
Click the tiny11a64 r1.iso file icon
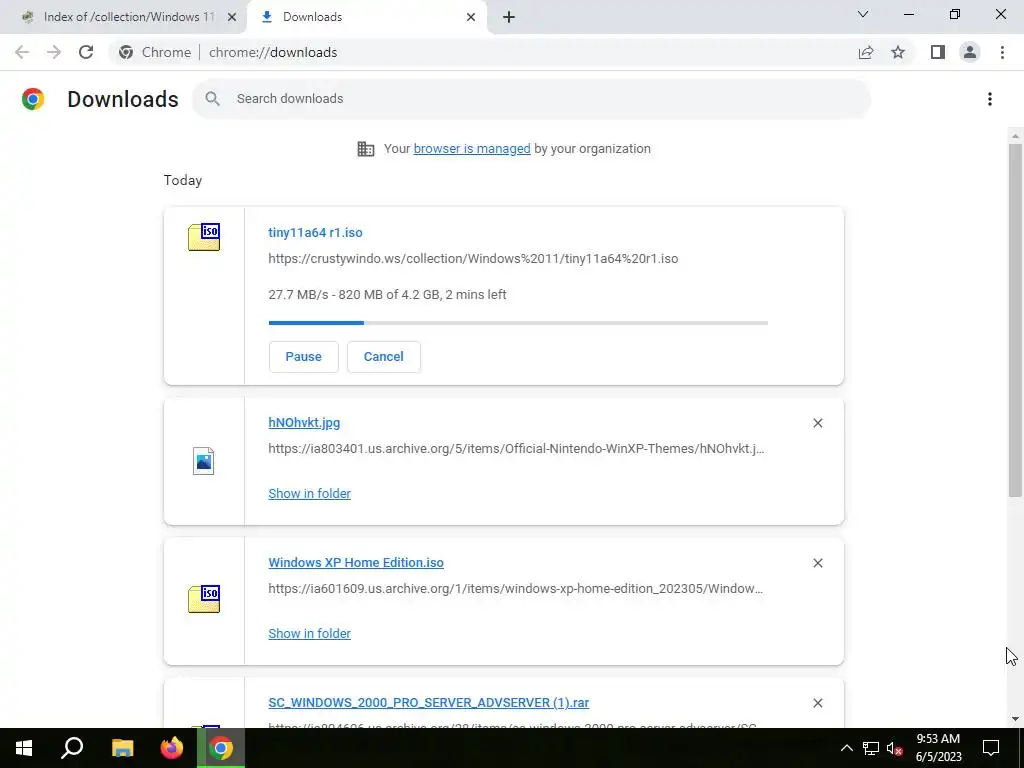[204, 236]
